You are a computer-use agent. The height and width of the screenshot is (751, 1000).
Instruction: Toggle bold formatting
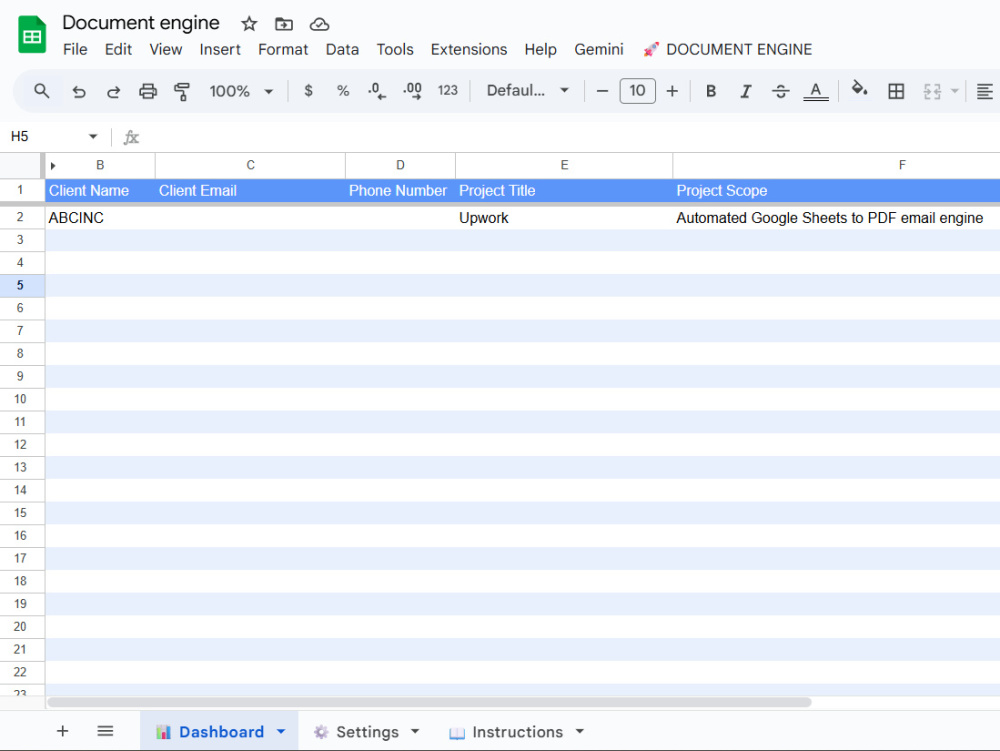(711, 91)
